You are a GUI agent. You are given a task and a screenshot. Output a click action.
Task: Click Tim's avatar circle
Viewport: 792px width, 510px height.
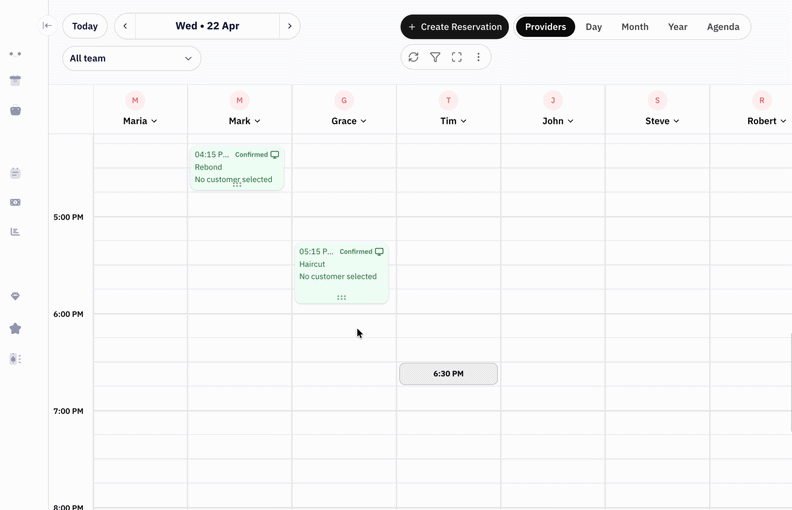[x=449, y=100]
